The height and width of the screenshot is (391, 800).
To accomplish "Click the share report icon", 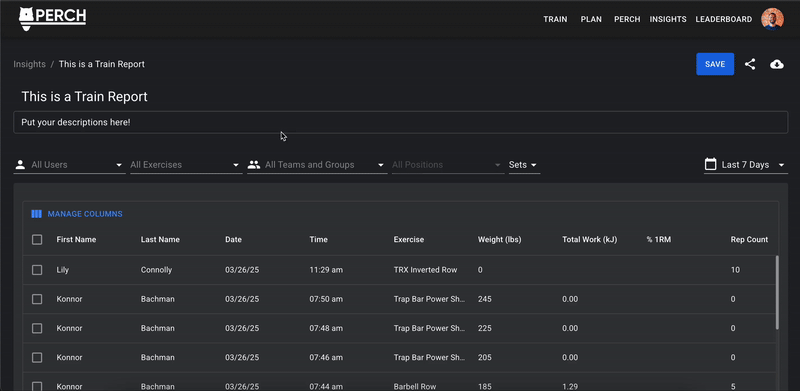I will pyautogui.click(x=749, y=64).
